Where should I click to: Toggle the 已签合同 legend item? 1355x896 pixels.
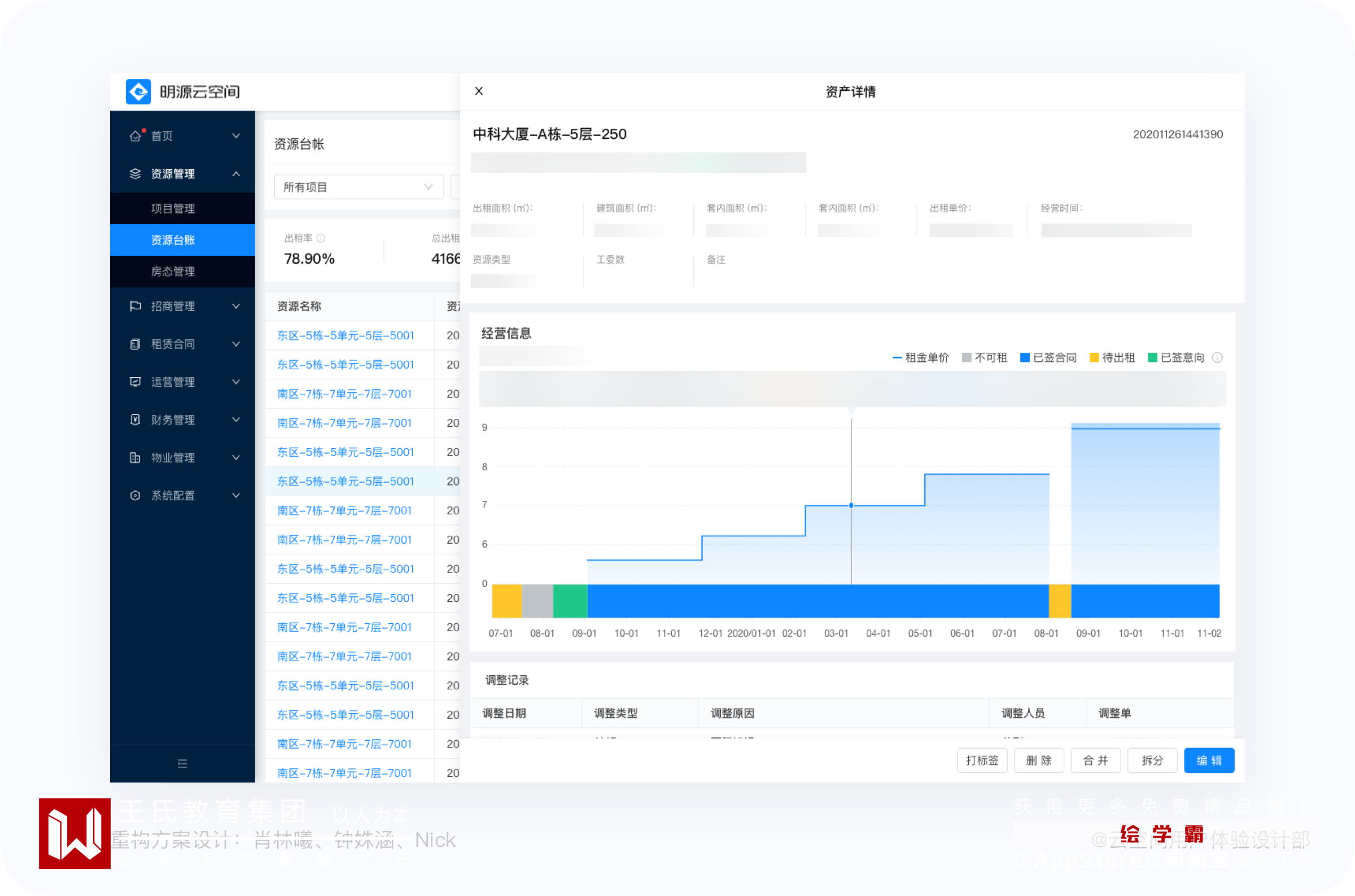[1048, 358]
